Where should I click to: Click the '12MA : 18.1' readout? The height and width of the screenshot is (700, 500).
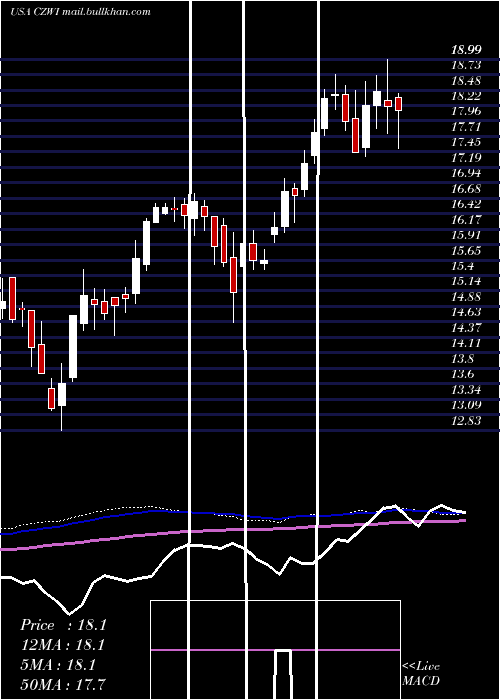pyautogui.click(x=63, y=645)
